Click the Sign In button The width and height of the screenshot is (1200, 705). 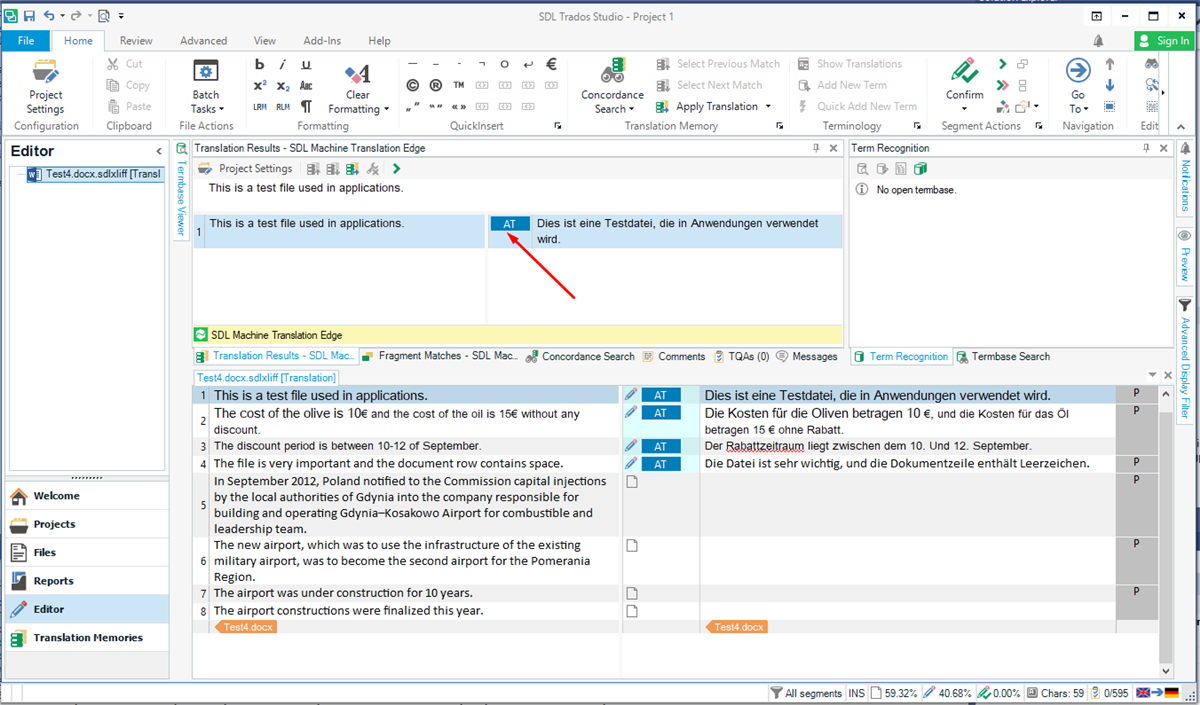tap(1164, 41)
